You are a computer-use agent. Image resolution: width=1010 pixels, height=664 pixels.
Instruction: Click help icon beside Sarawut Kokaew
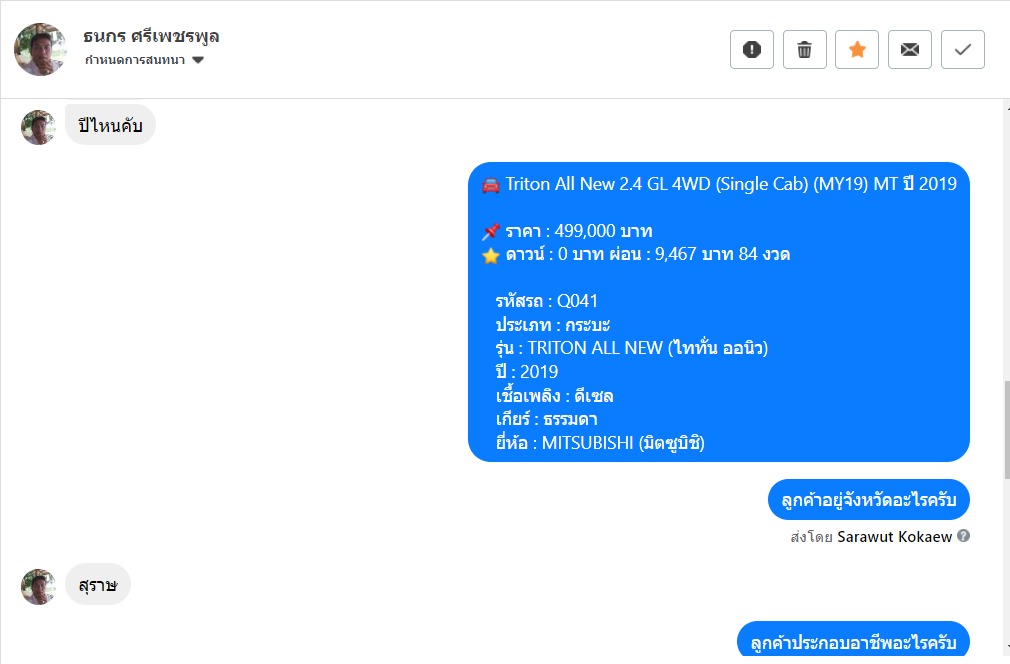pos(963,536)
